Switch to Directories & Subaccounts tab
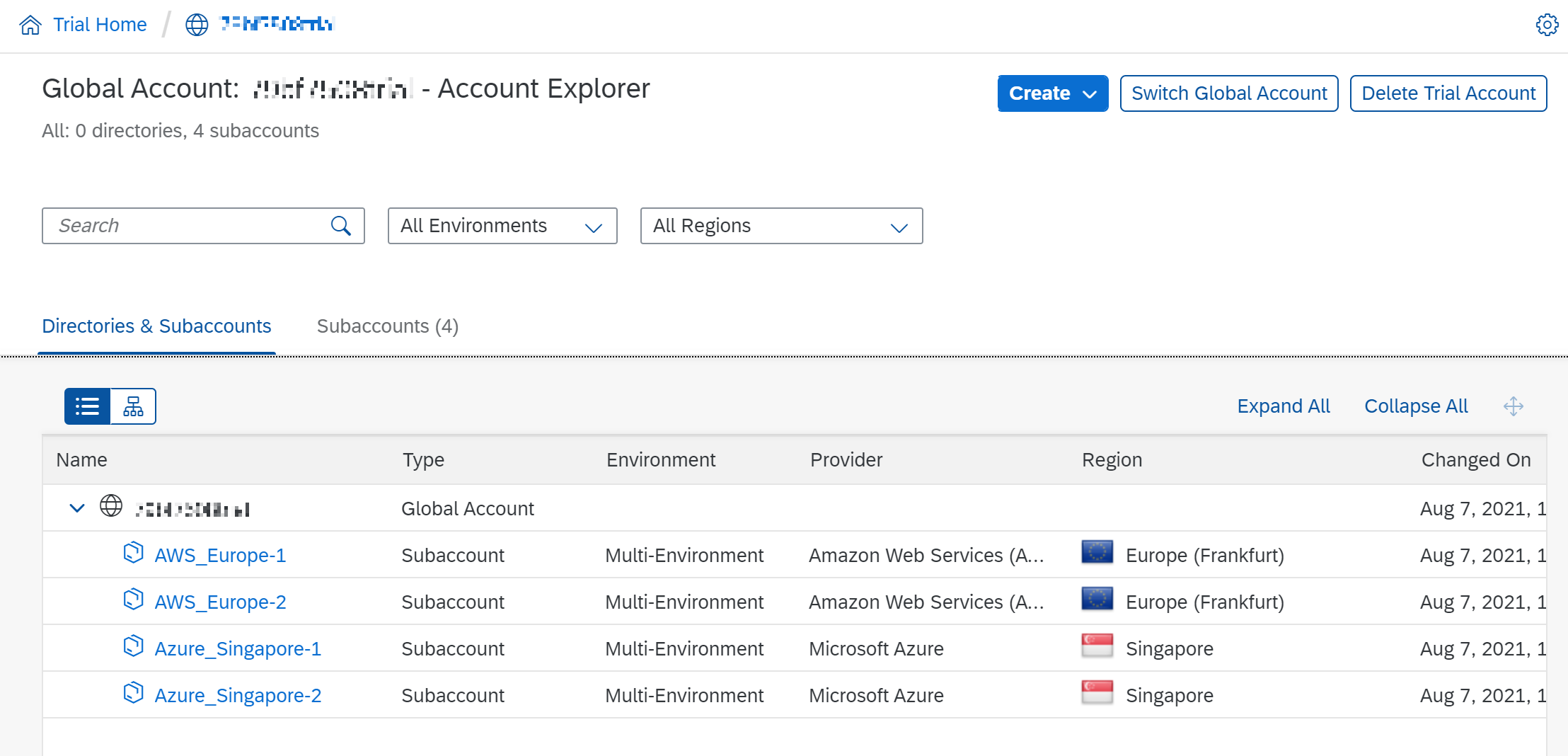Image resolution: width=1568 pixels, height=756 pixels. (x=156, y=326)
